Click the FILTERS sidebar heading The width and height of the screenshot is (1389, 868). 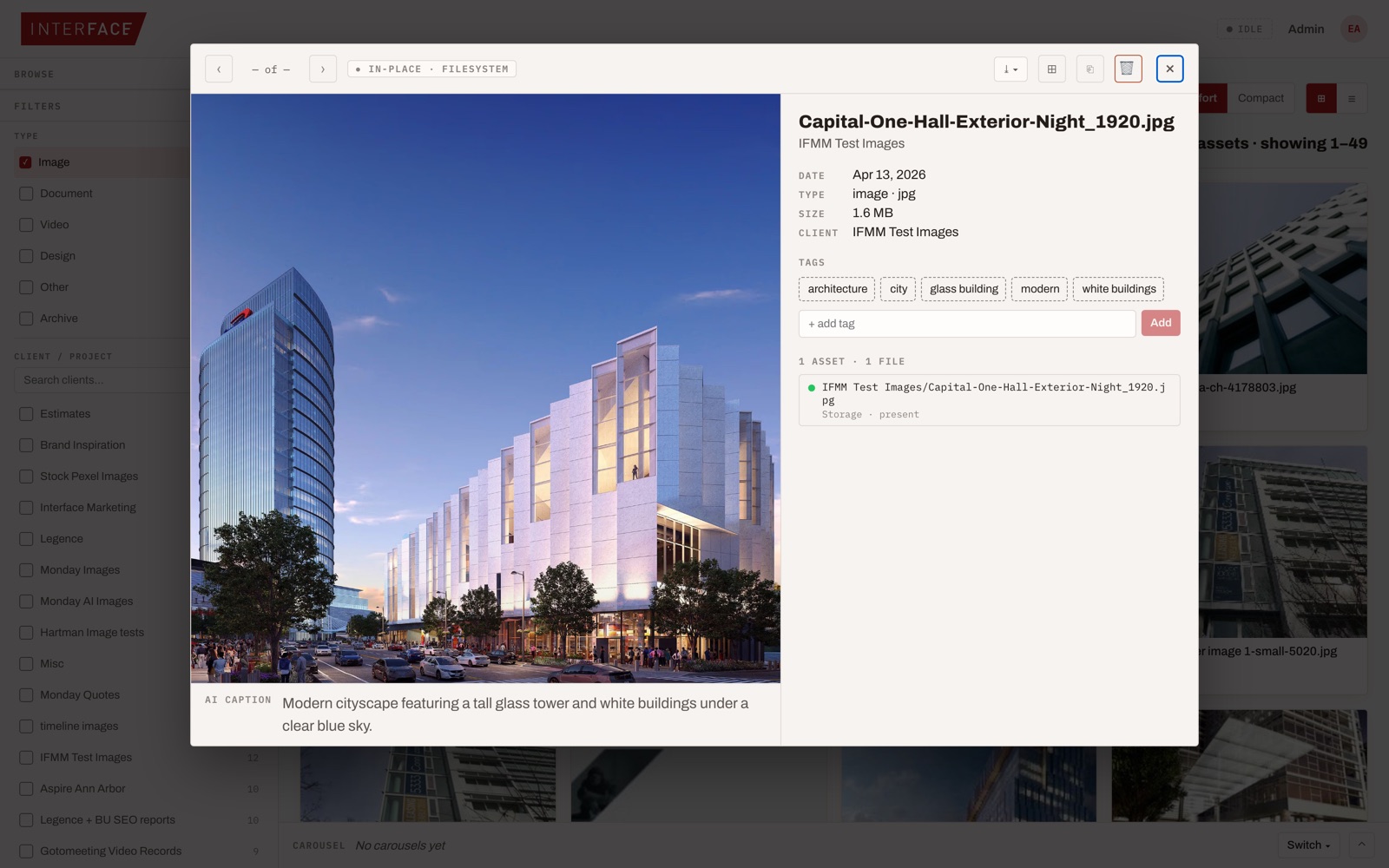point(37,107)
